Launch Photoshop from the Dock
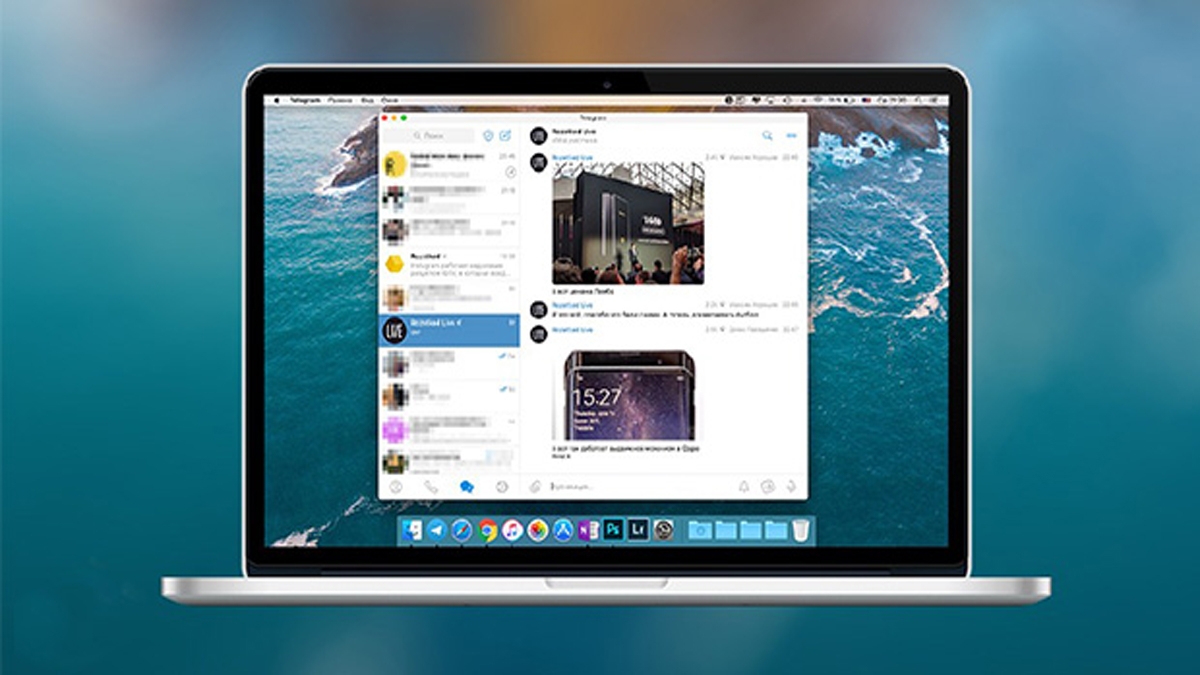The width and height of the screenshot is (1200, 675). (613, 530)
